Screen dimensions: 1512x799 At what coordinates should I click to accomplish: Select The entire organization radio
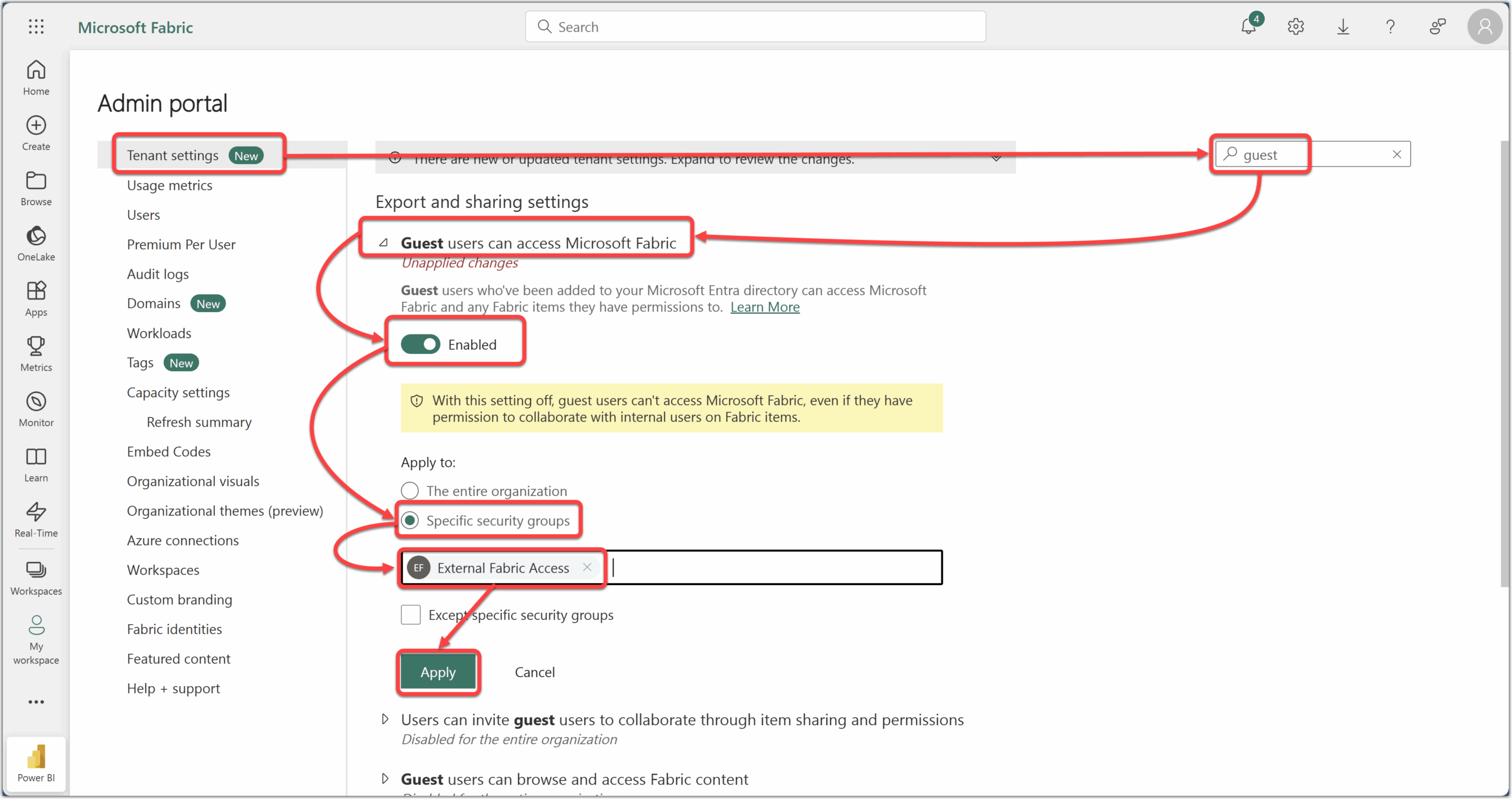[410, 491]
